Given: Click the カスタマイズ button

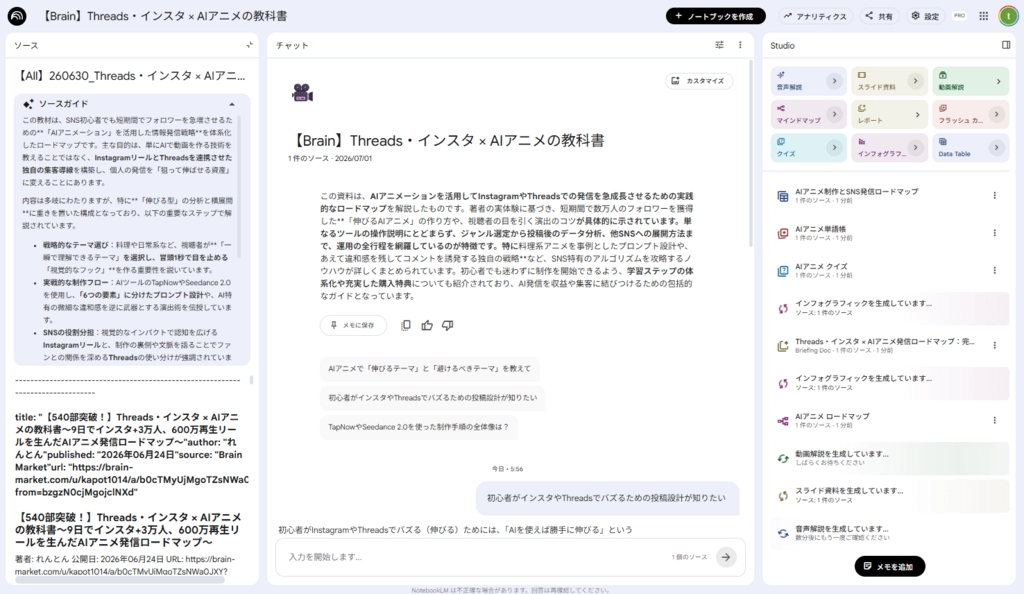Looking at the screenshot, I should point(698,81).
